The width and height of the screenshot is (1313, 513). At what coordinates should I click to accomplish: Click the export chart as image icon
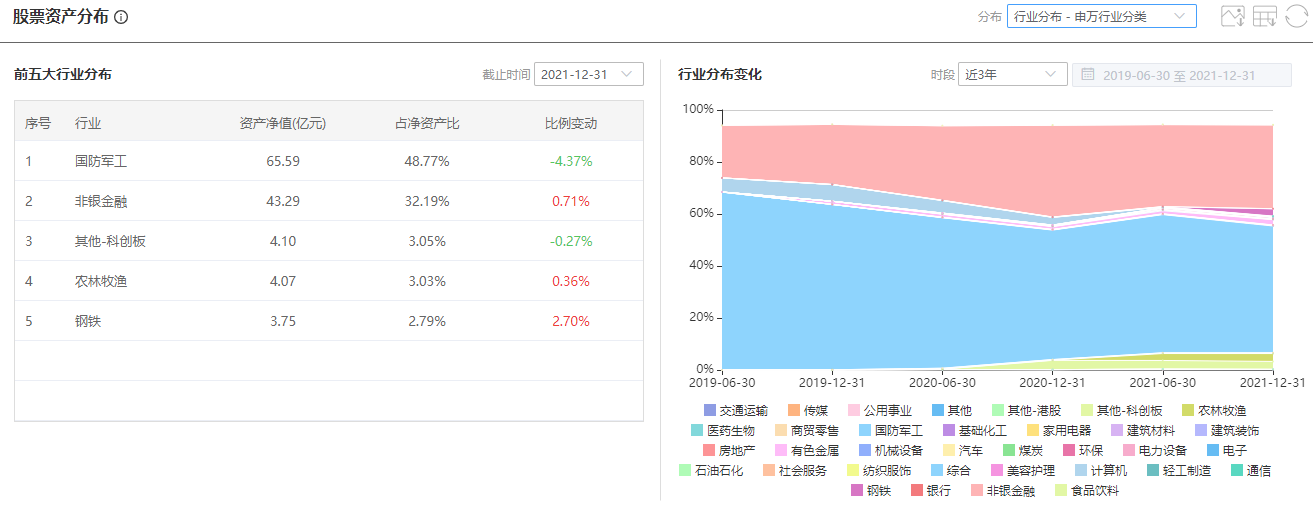tap(1232, 16)
